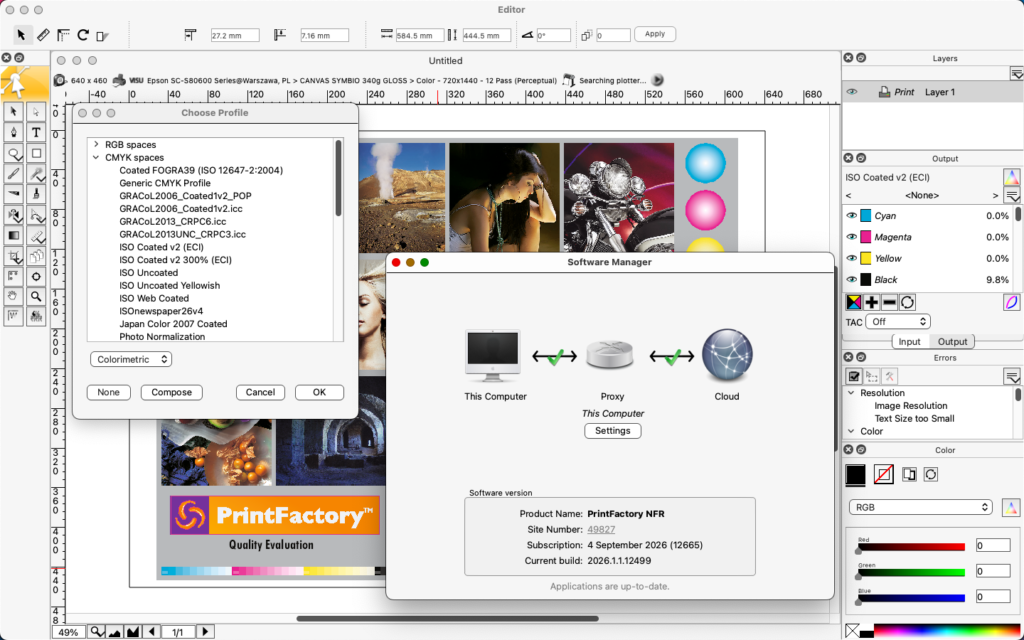
Task: Click OK in Choose Profile dialog
Action: 319,392
